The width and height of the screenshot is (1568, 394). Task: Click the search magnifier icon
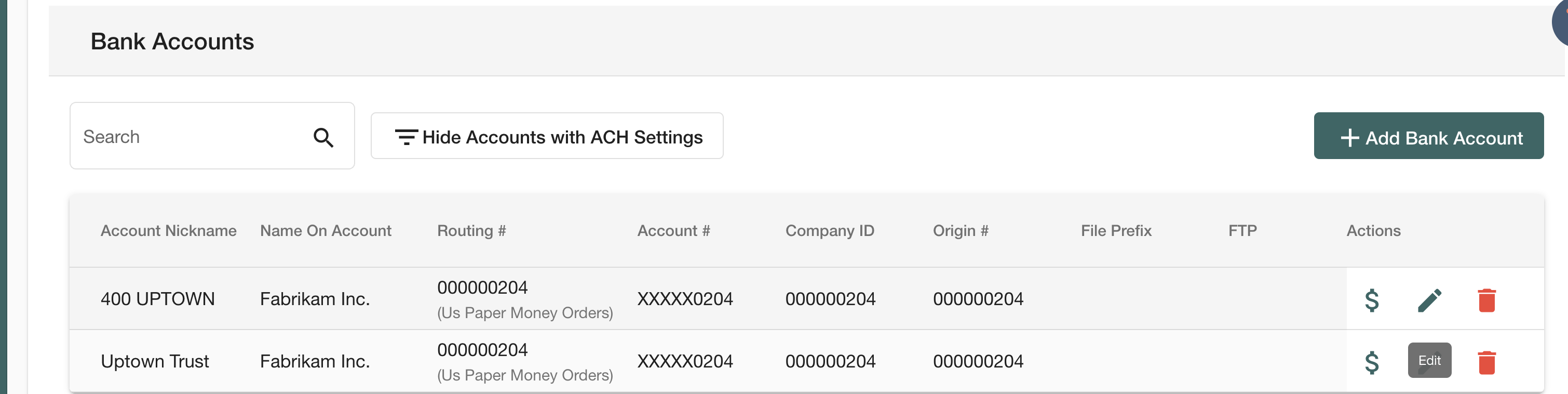tap(323, 138)
